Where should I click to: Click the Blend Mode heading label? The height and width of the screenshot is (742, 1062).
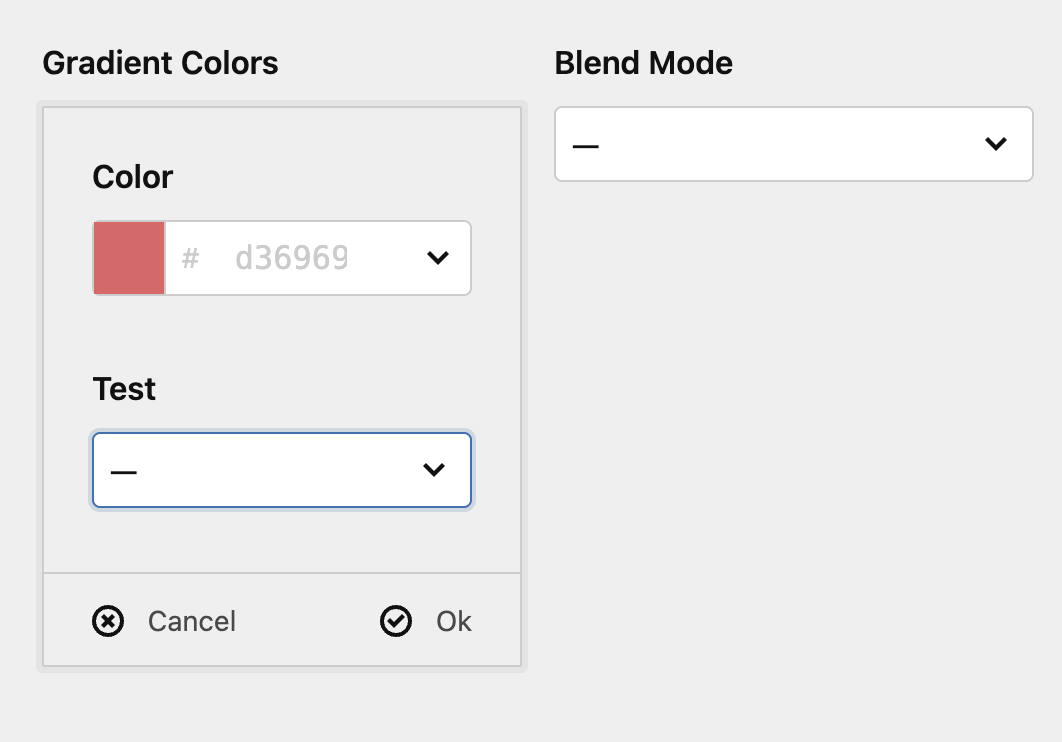(x=643, y=63)
